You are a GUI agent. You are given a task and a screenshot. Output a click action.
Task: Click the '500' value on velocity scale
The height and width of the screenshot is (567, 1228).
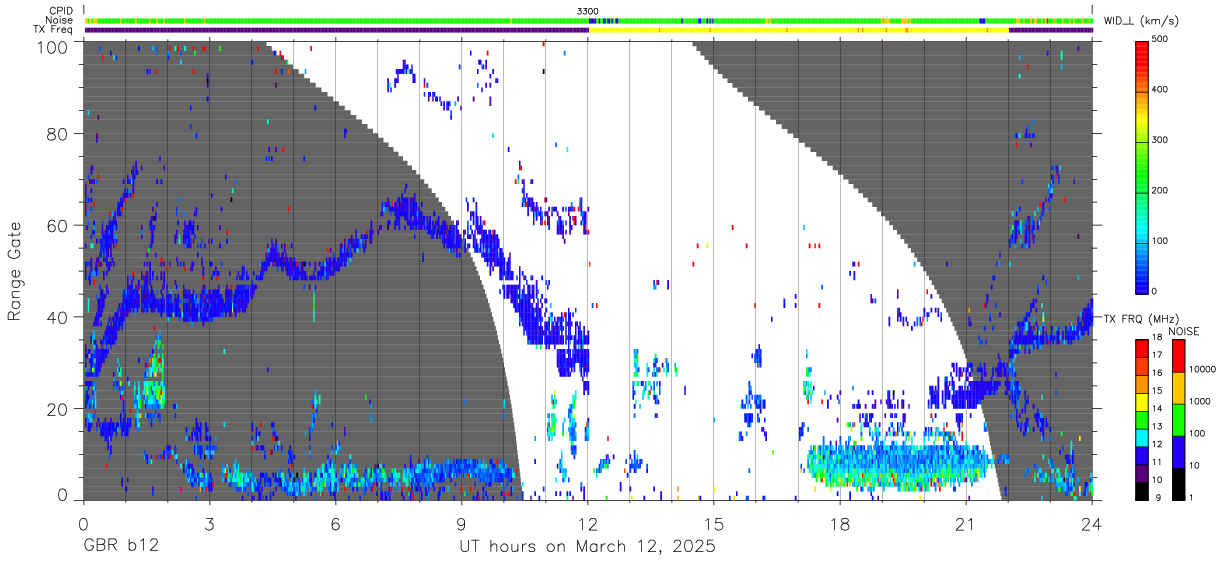point(1161,40)
